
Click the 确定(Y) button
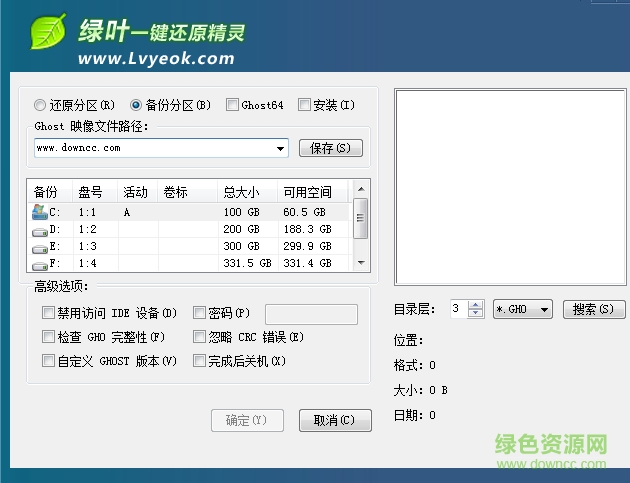[247, 421]
